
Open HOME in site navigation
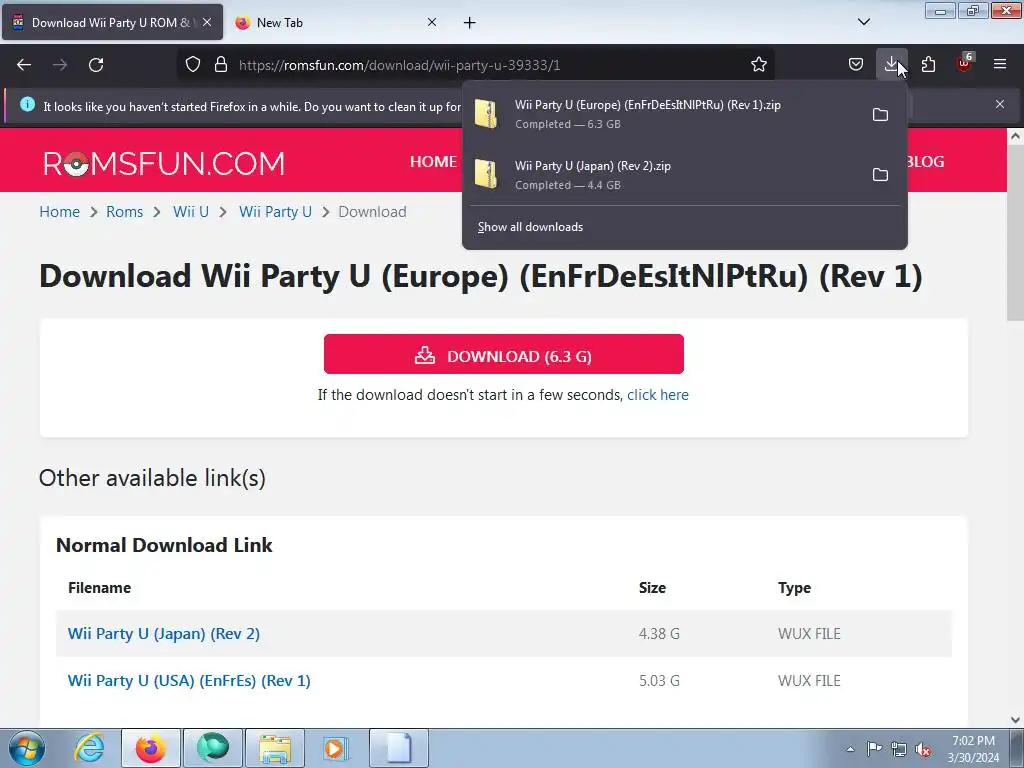click(x=433, y=161)
